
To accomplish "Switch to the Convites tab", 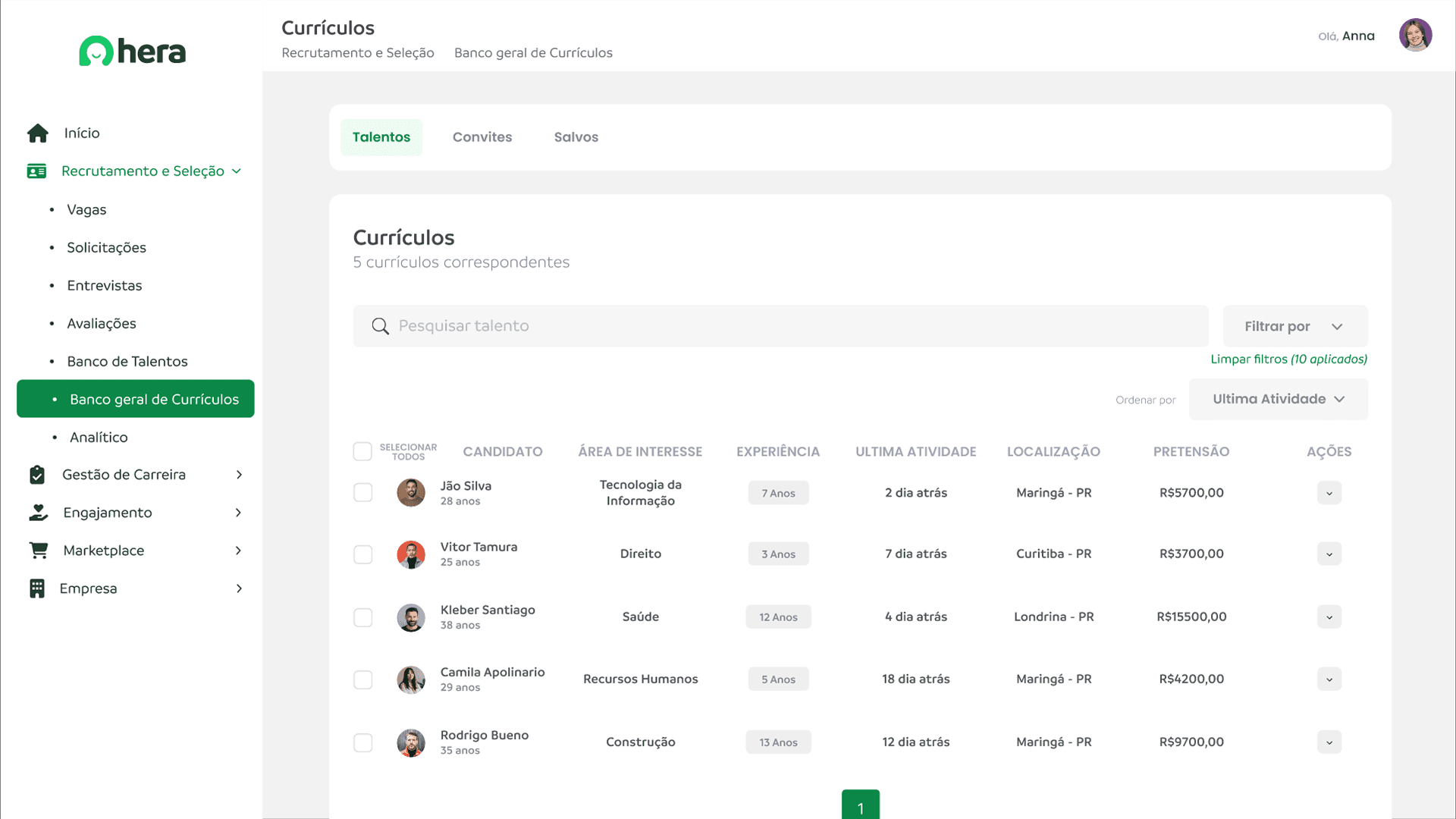I will 482,137.
